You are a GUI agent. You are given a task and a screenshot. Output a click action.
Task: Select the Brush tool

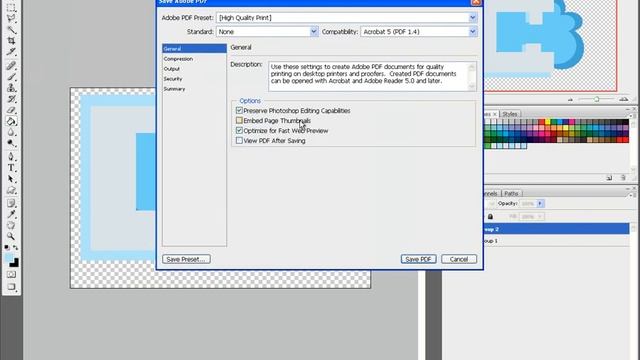click(11, 77)
